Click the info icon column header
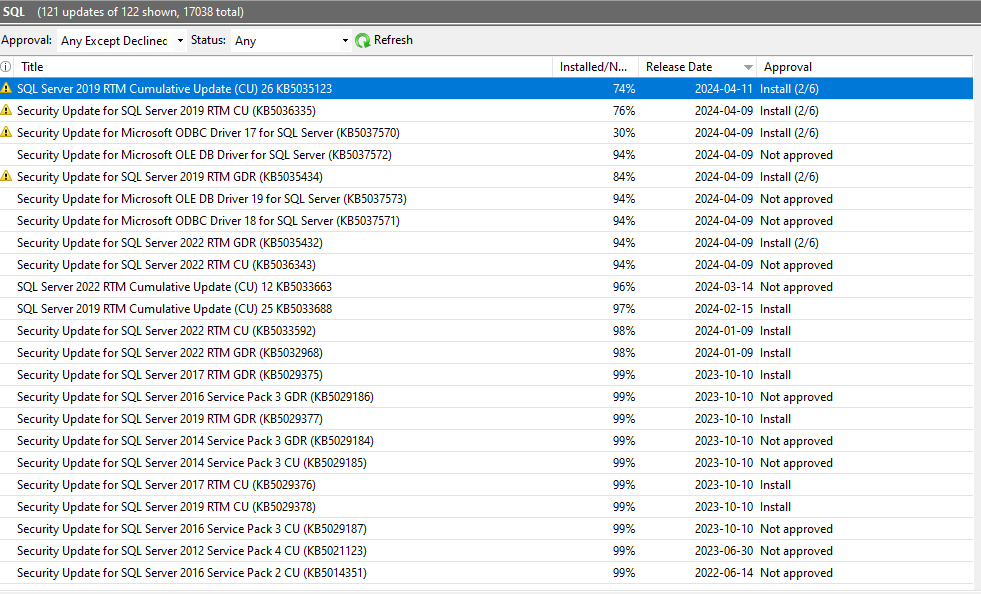981x594 pixels. 6,66
